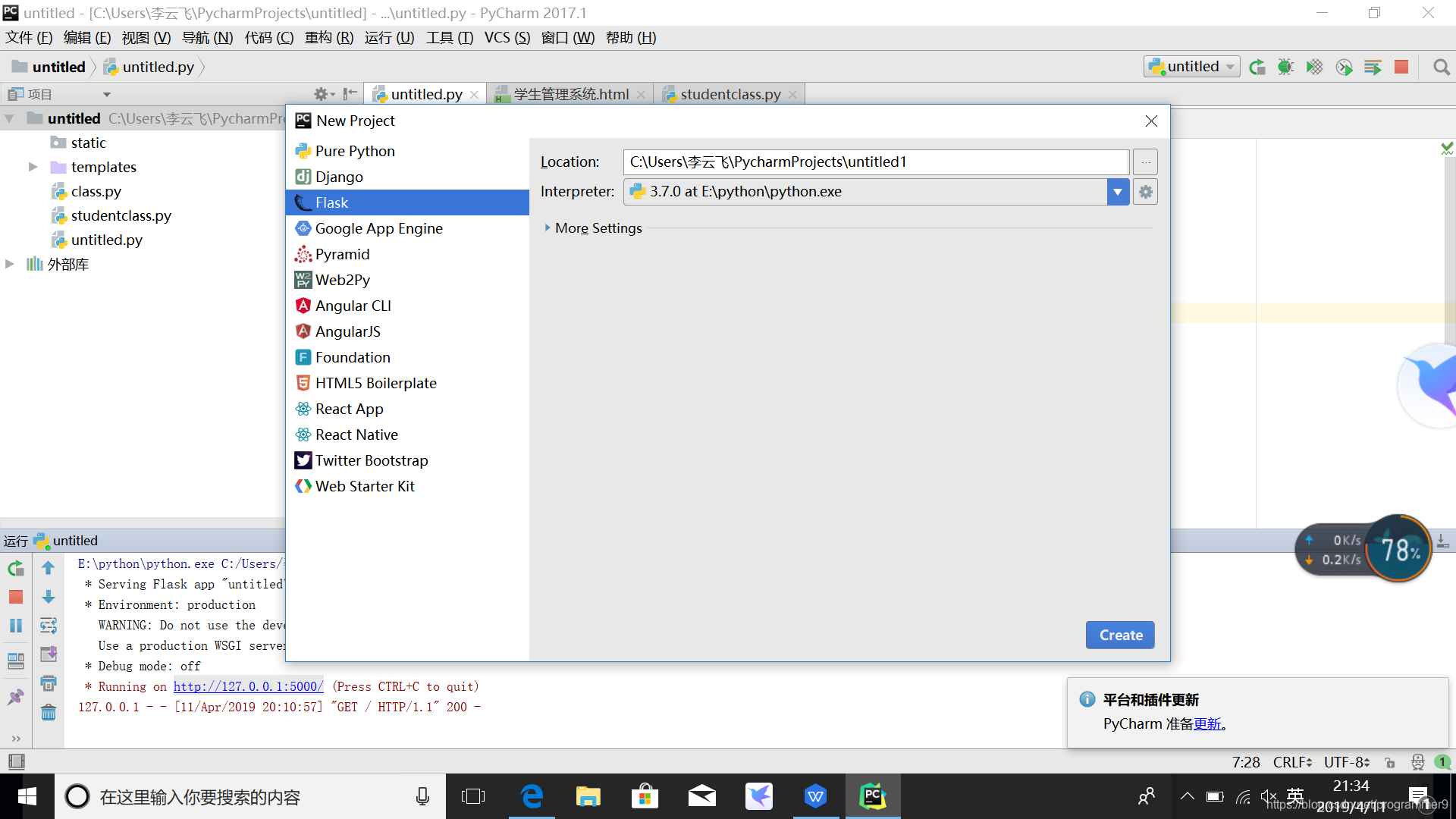The image size is (1456, 819).
Task: Click untitled breadcrumb in navigation bar
Action: 49,67
